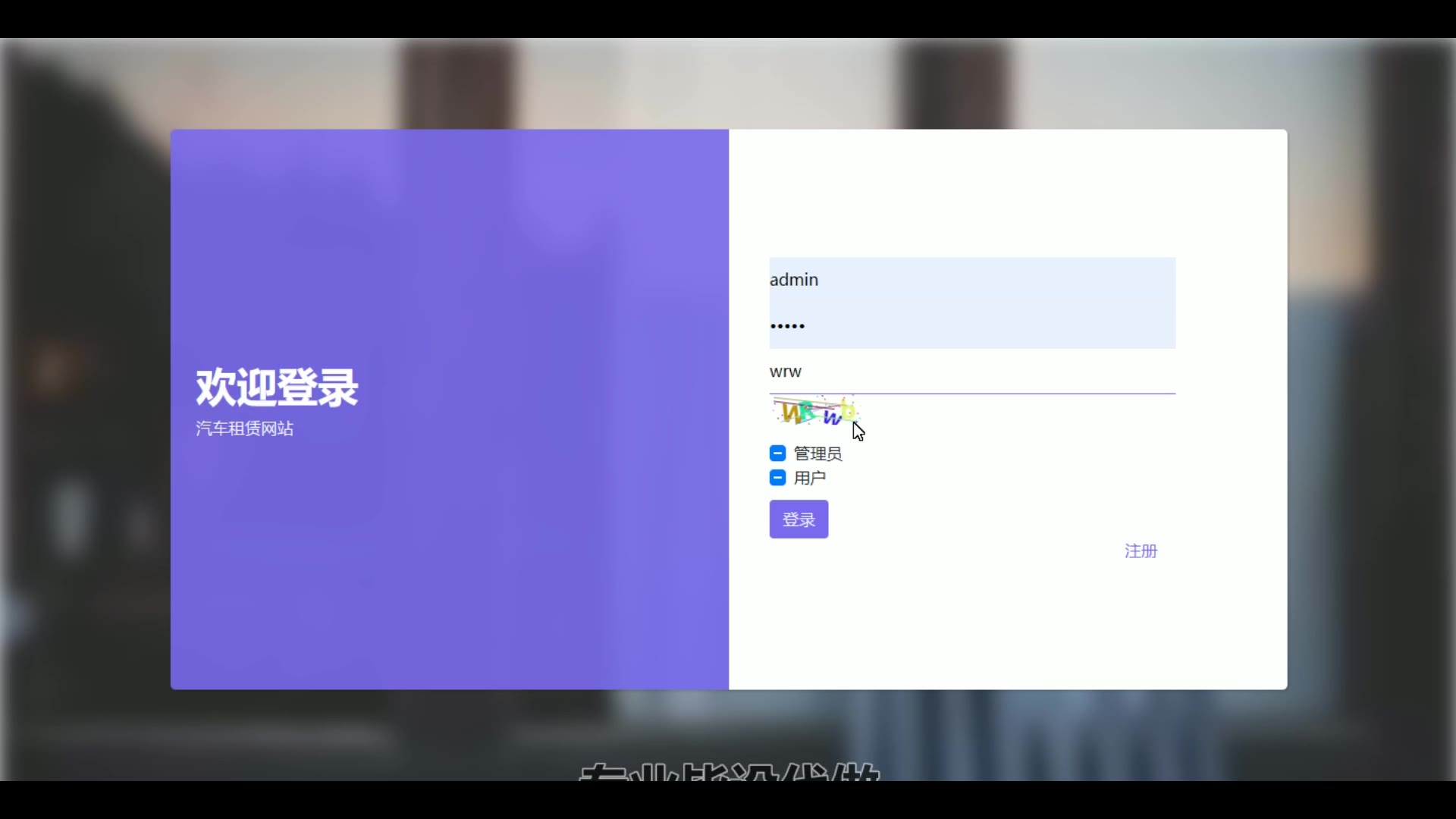1456x819 pixels.
Task: Focus the masked password field
Action: (971, 326)
